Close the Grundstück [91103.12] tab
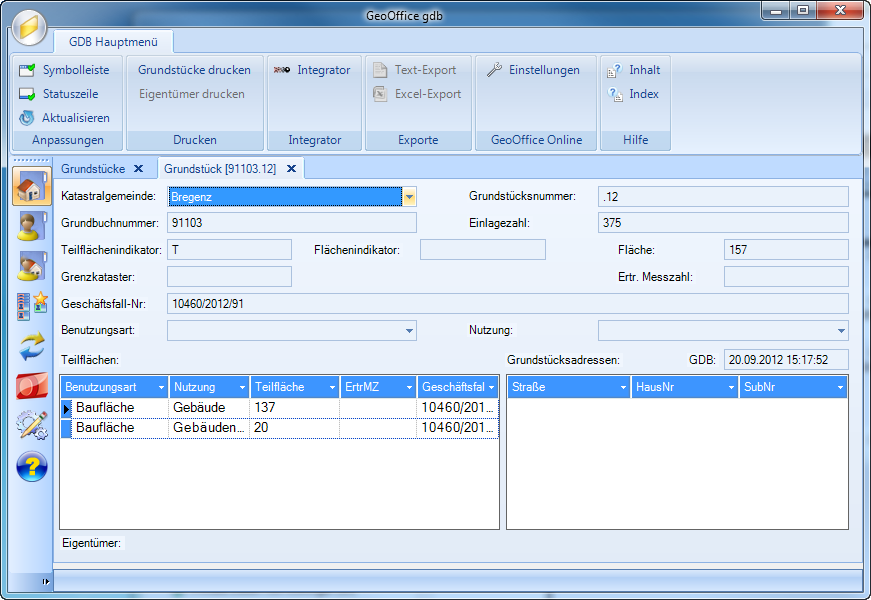Viewport: 871px width, 600px height. pyautogui.click(x=291, y=169)
